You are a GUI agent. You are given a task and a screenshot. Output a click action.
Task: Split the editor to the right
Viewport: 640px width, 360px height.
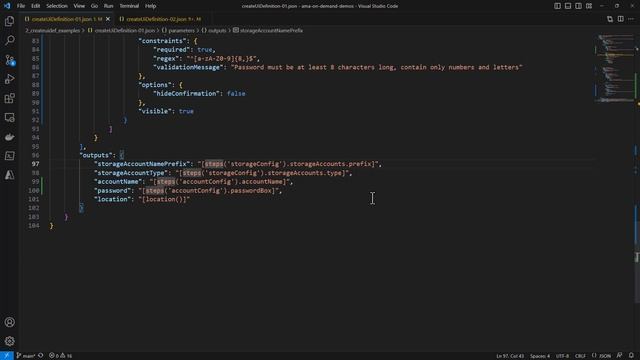(x=620, y=19)
